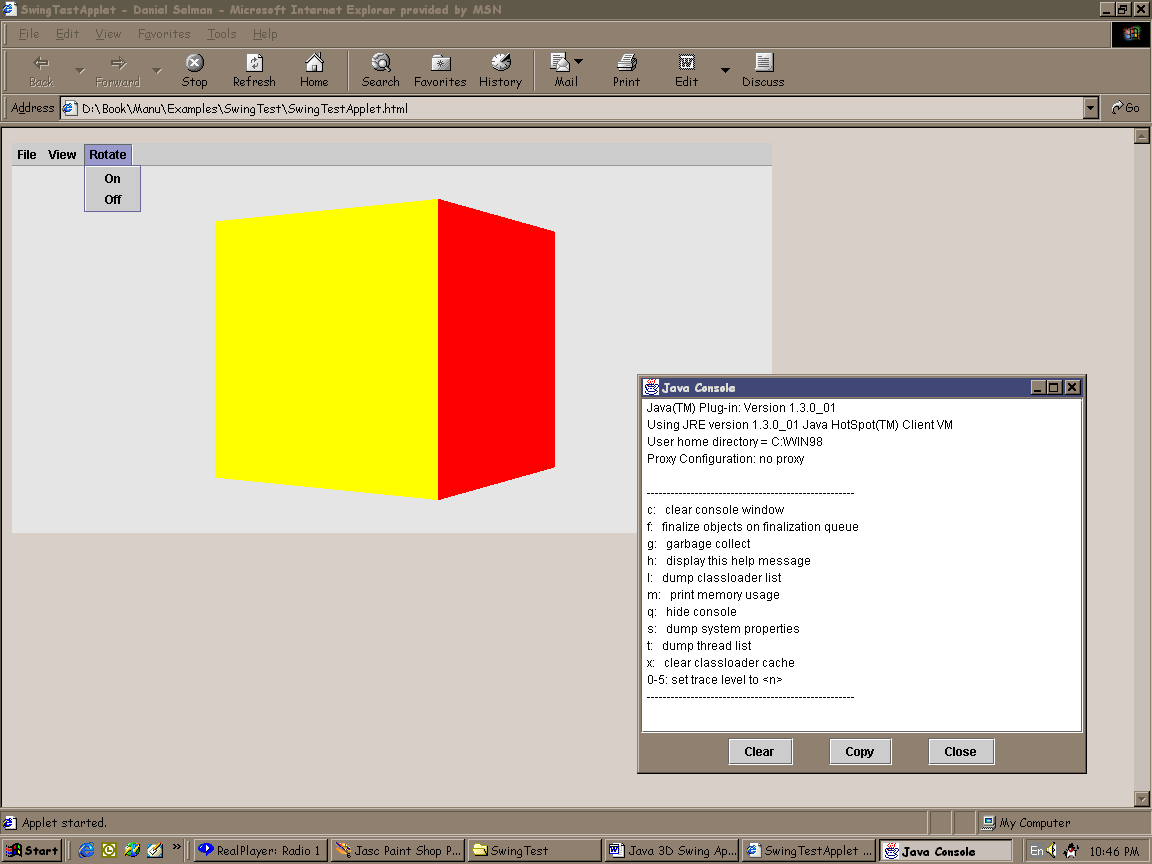Click the volume speaker tray icon
This screenshot has height=864, width=1152.
(x=1052, y=851)
